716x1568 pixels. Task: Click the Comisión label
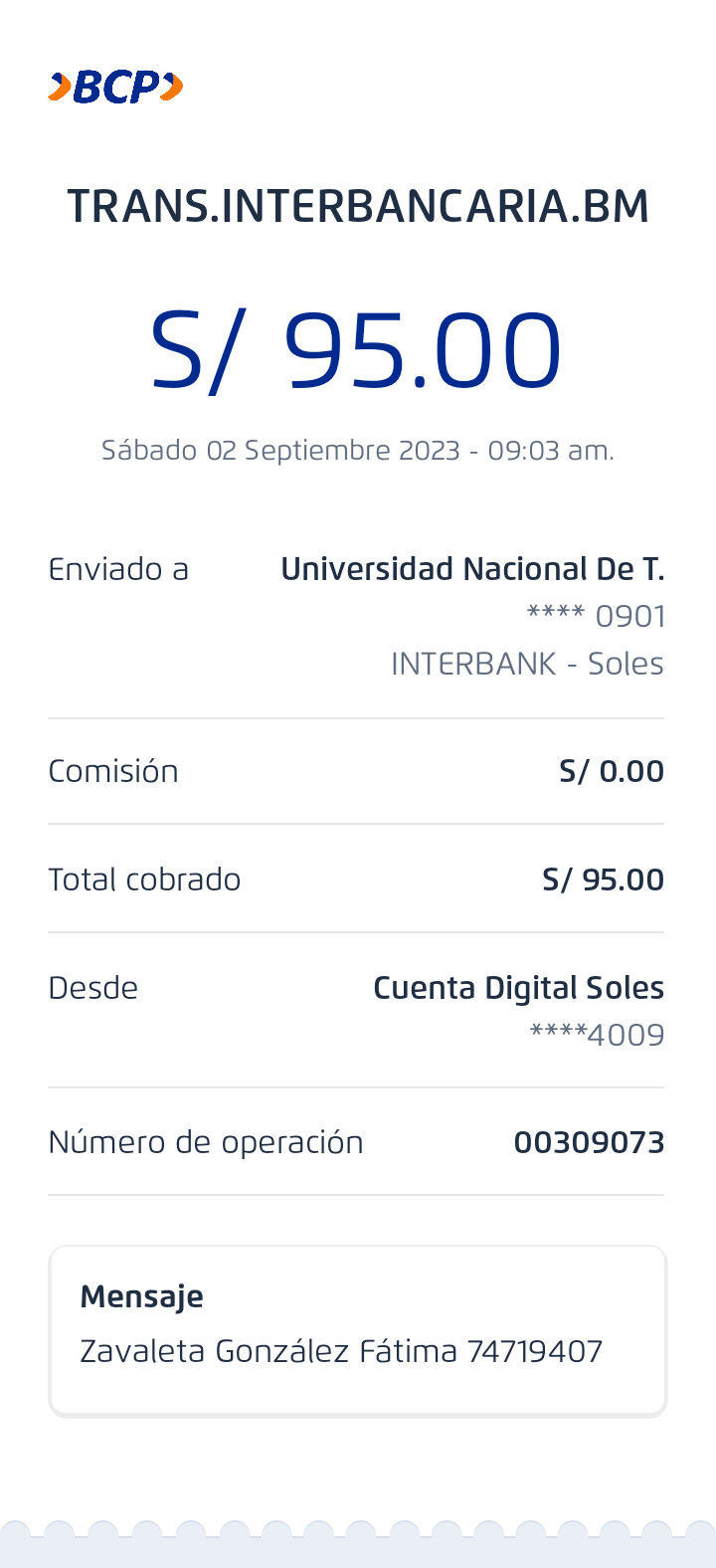(113, 771)
